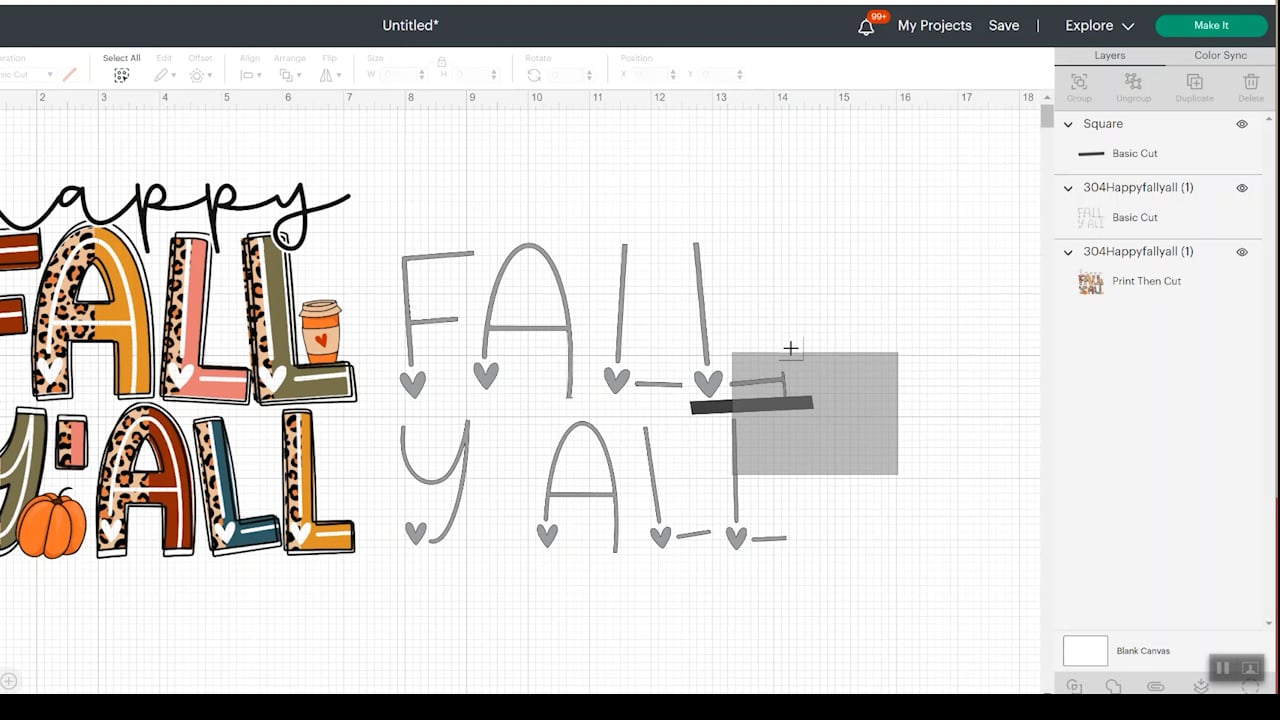The height and width of the screenshot is (720, 1280).
Task: Click the width W size field
Action: [398, 75]
